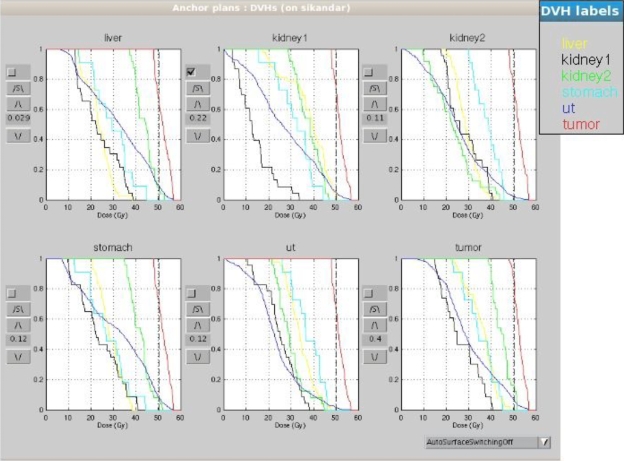
Task: Click inside the stomach DVH plot
Action: (113, 334)
